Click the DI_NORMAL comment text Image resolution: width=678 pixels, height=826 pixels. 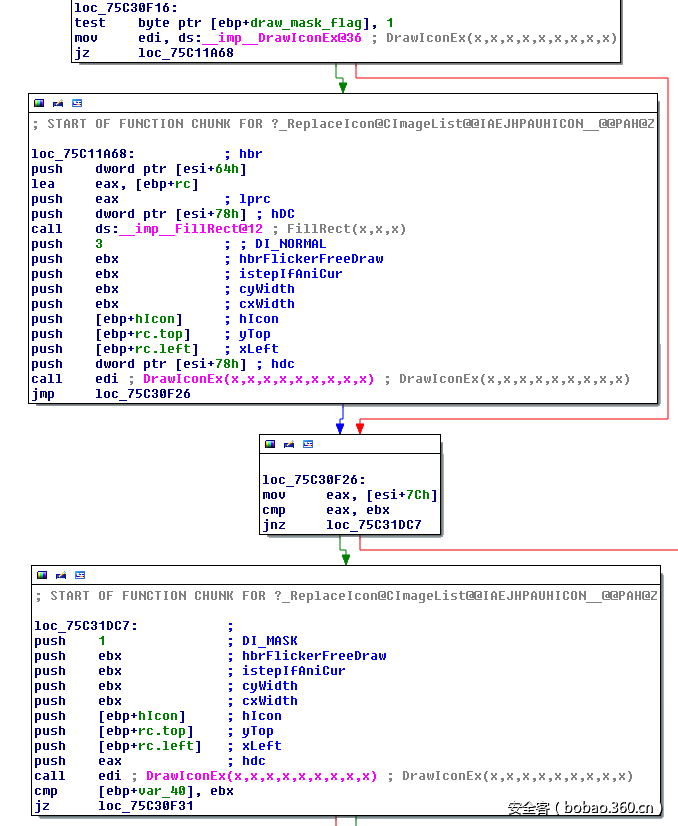[290, 244]
